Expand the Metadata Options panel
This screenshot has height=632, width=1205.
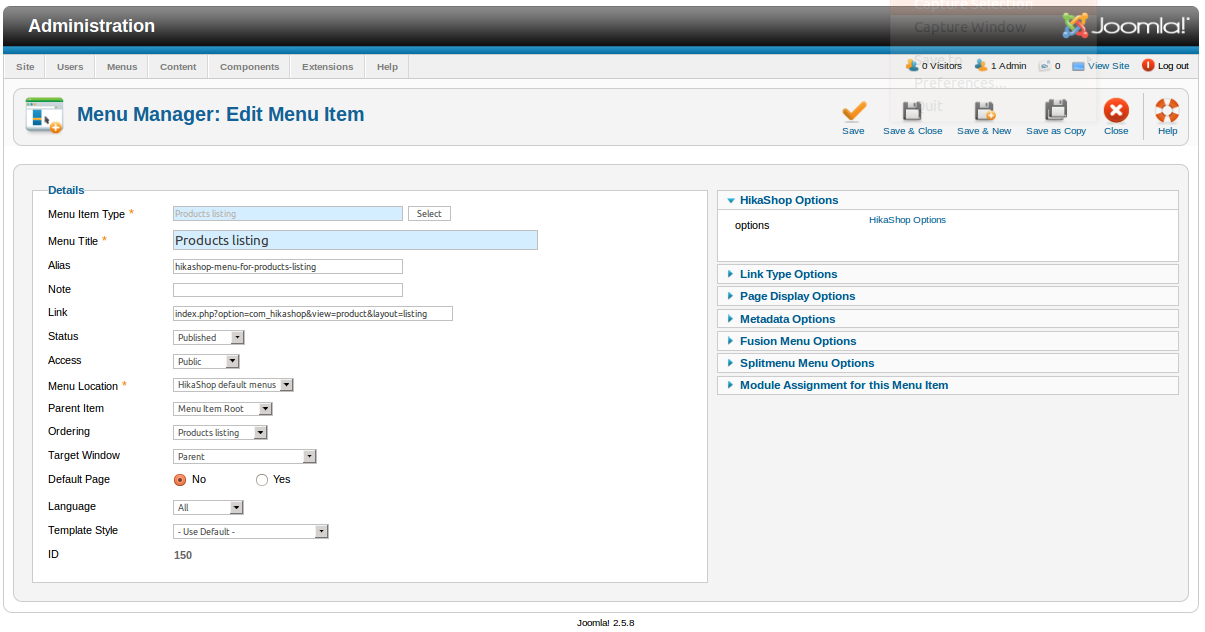coord(787,319)
